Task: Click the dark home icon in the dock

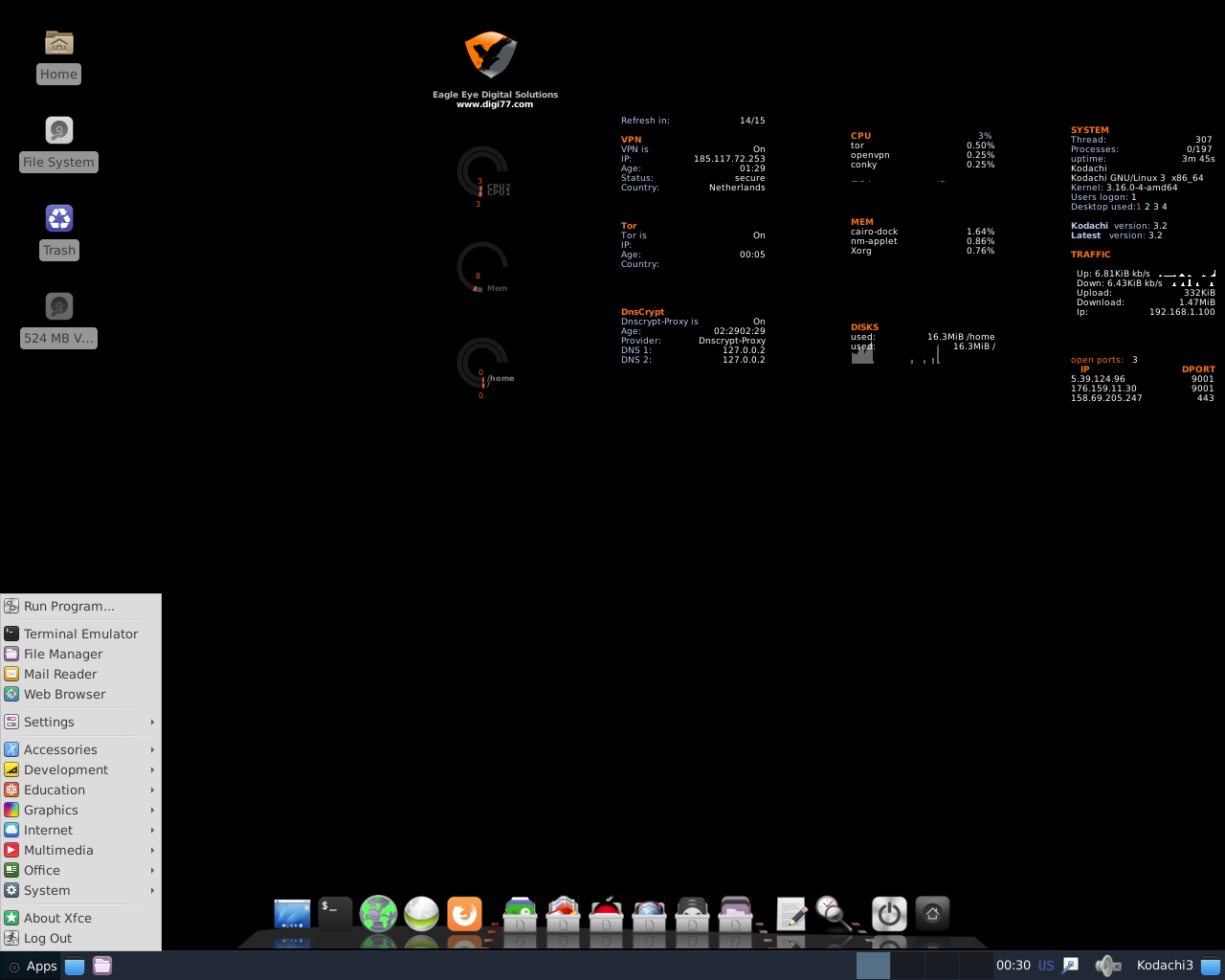Action: click(932, 914)
